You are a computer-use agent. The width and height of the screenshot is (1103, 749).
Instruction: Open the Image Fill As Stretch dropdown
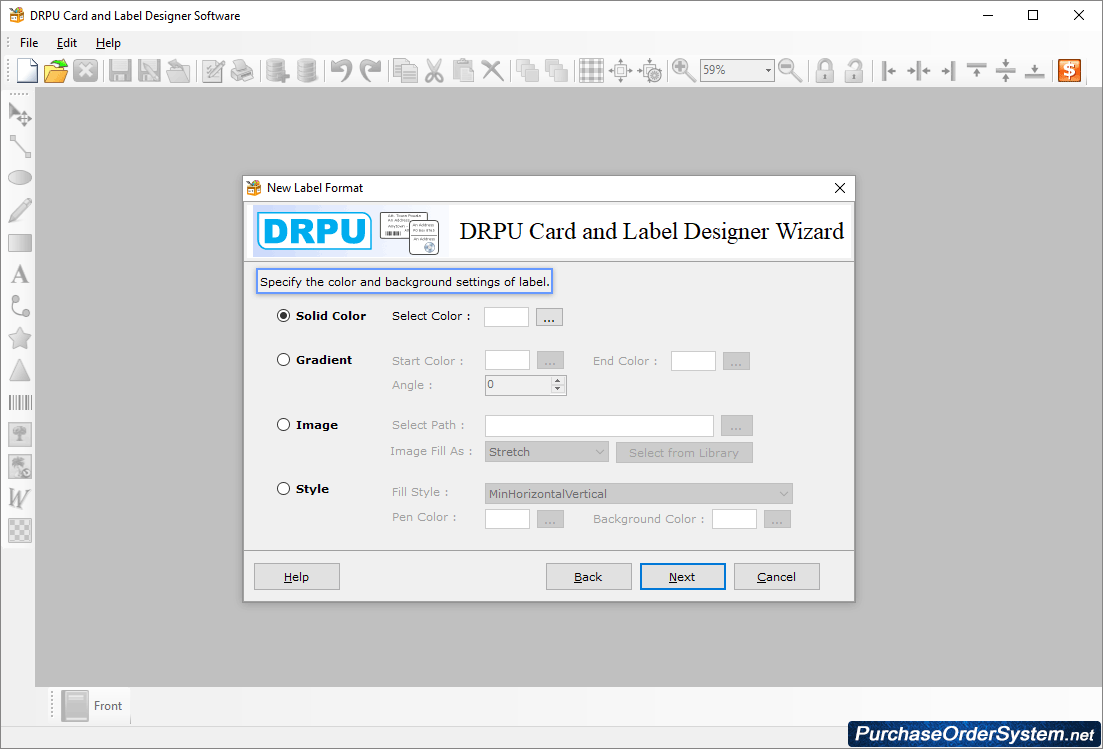pyautogui.click(x=547, y=452)
